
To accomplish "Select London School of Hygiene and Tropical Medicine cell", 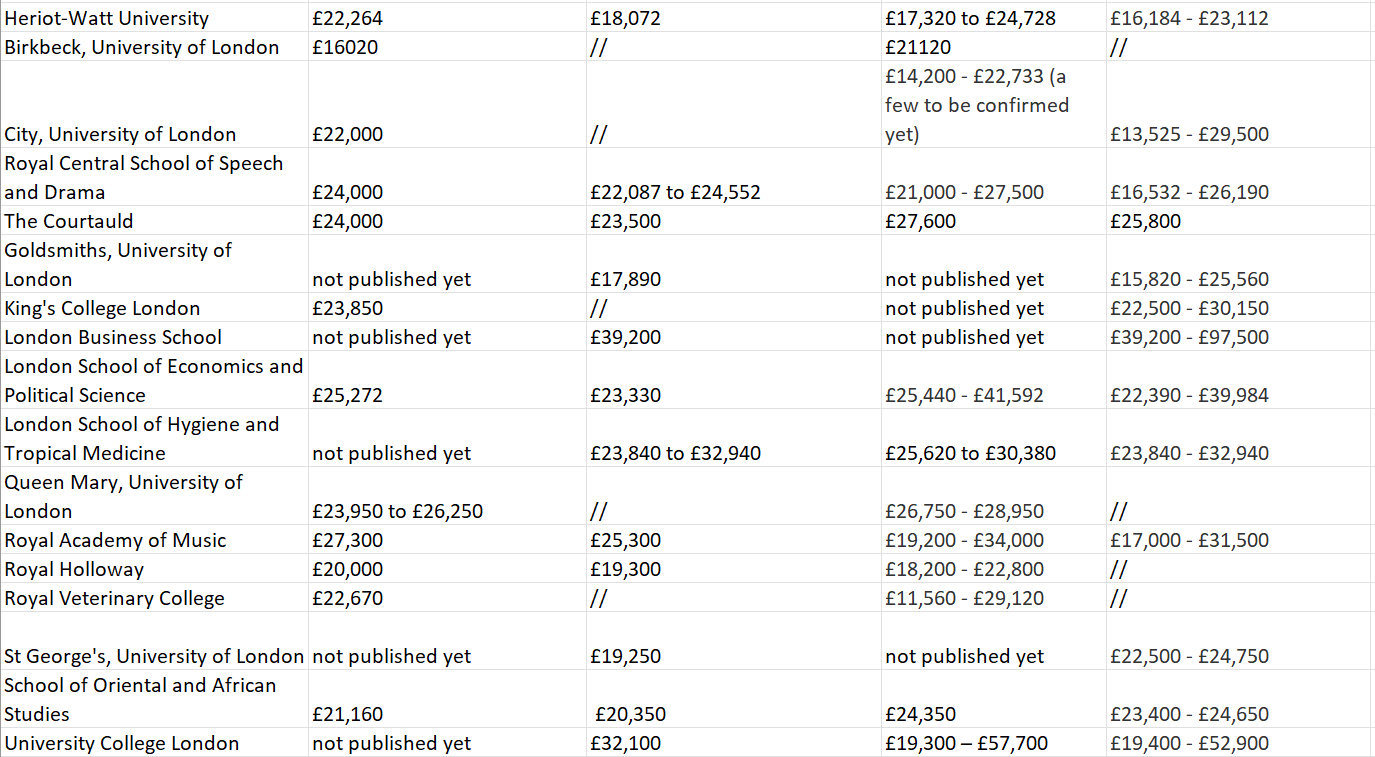I will click(142, 439).
